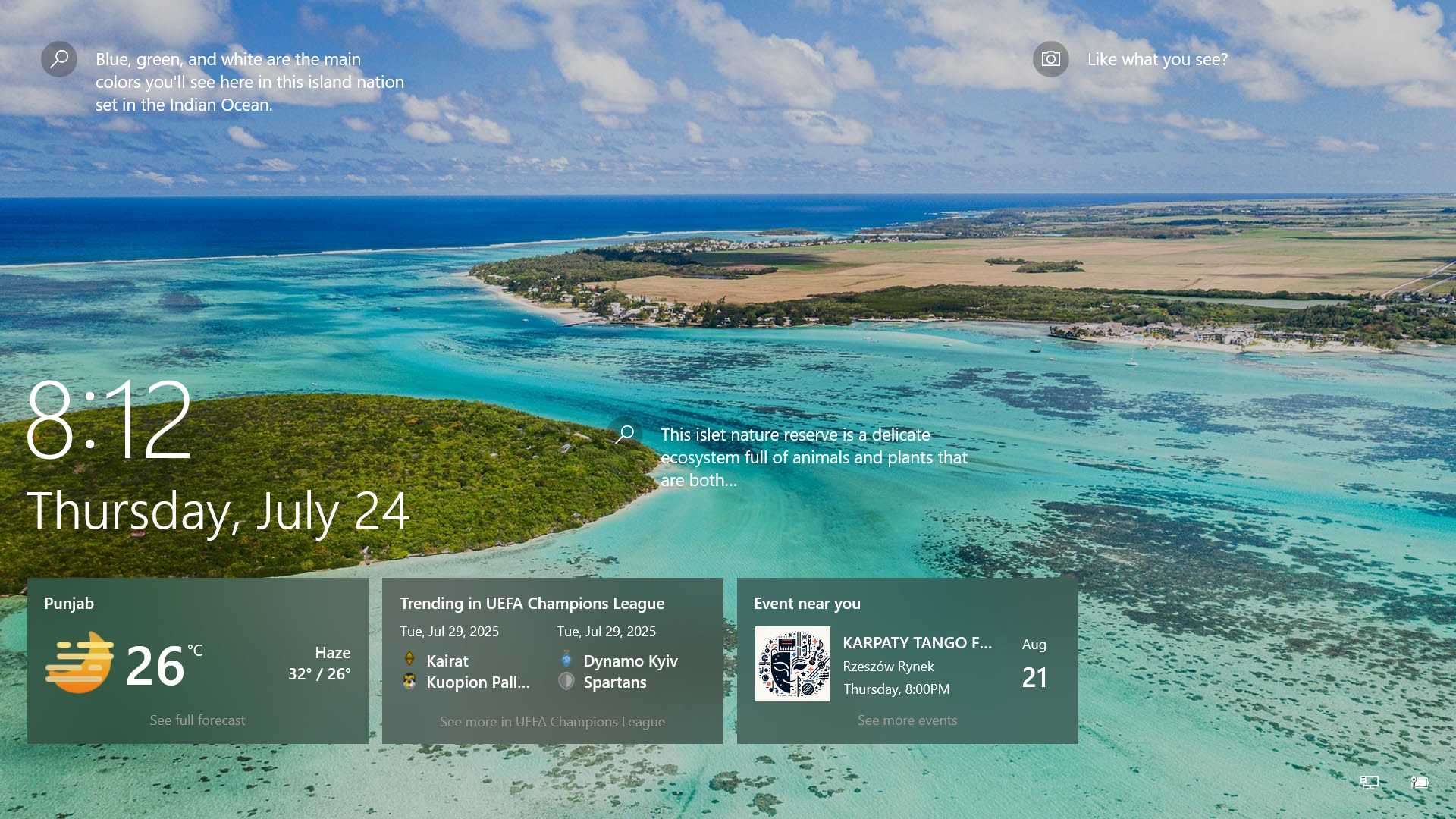This screenshot has height=819, width=1456.
Task: Open the Blue, green, and white island description
Action: (249, 82)
